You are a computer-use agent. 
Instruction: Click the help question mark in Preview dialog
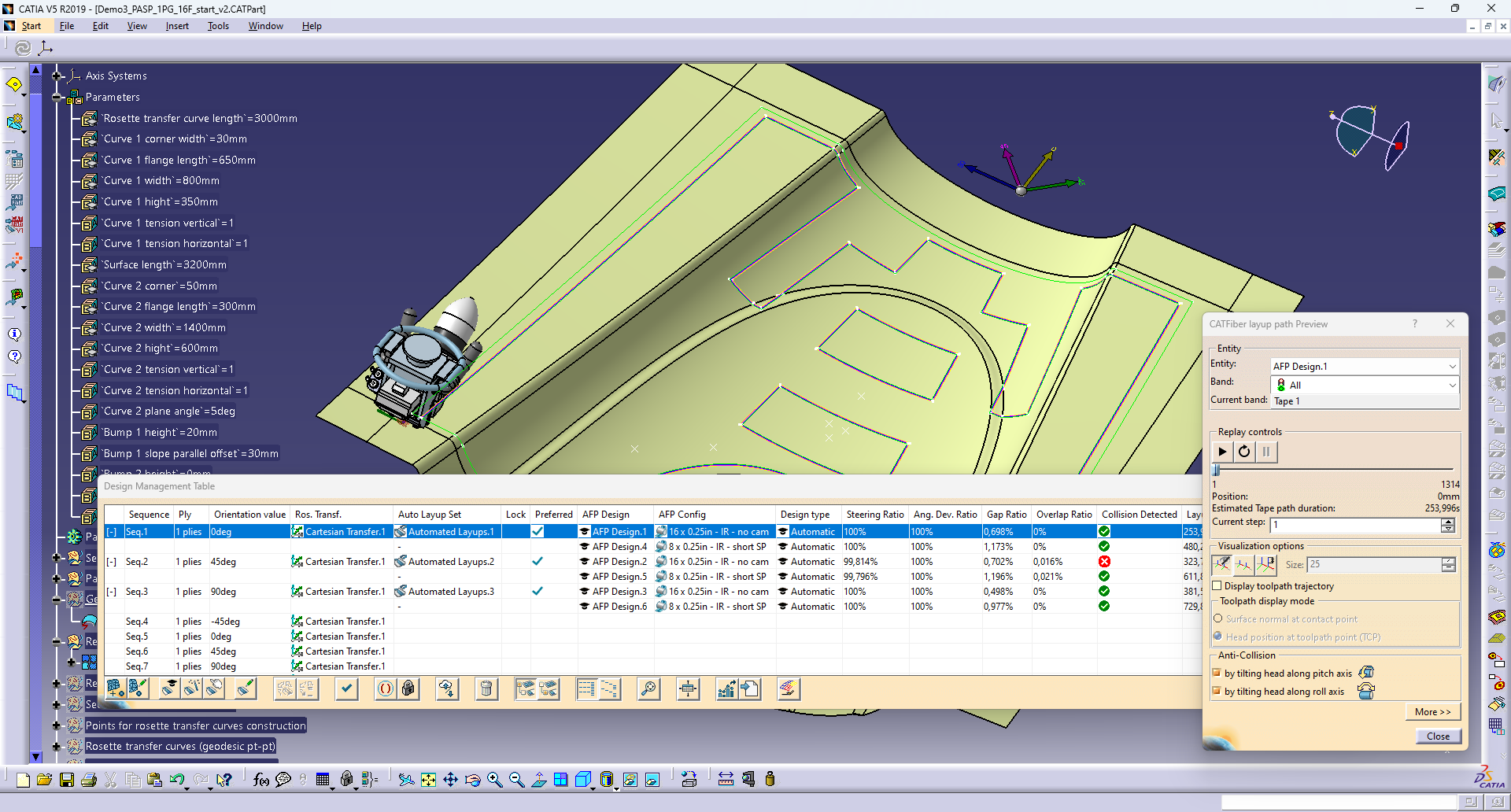[1414, 324]
